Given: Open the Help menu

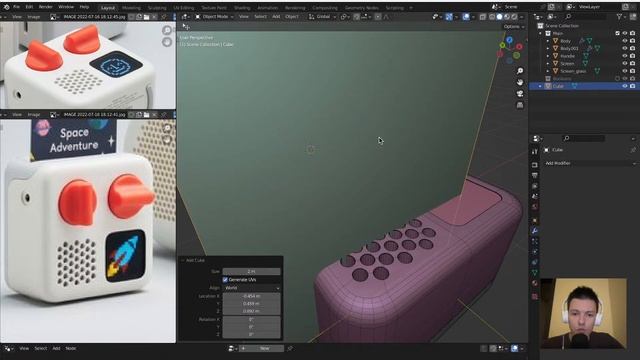Looking at the screenshot, I should pos(84,7).
